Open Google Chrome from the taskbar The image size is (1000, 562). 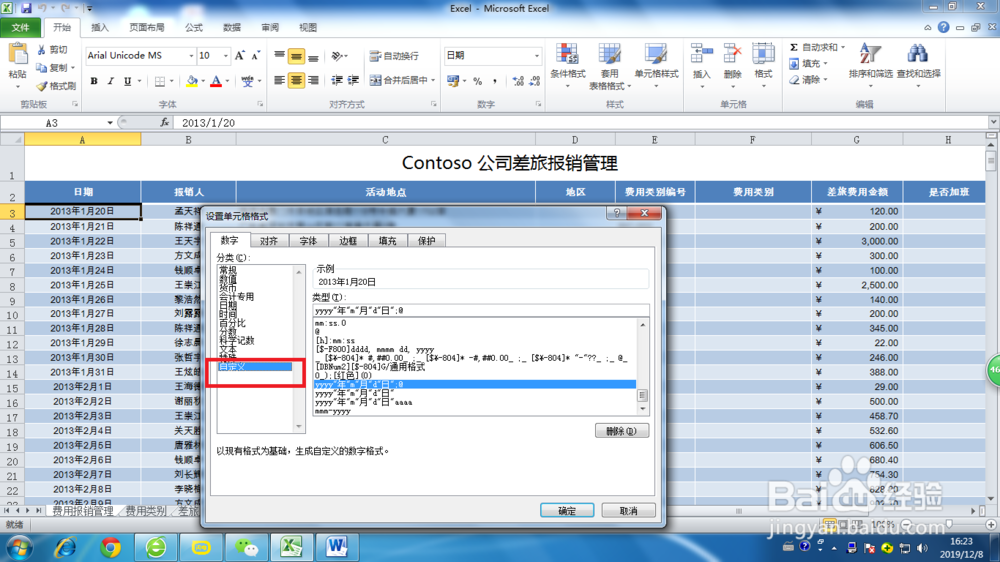[111, 547]
